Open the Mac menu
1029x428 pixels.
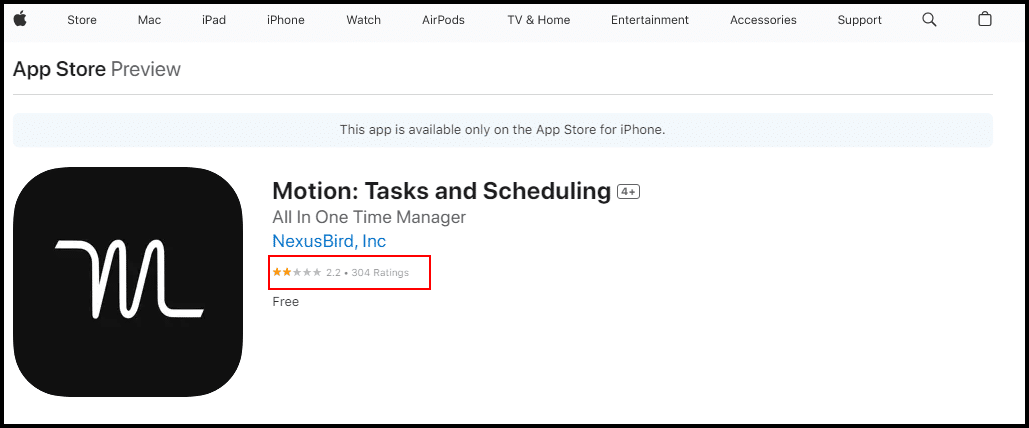click(x=150, y=20)
